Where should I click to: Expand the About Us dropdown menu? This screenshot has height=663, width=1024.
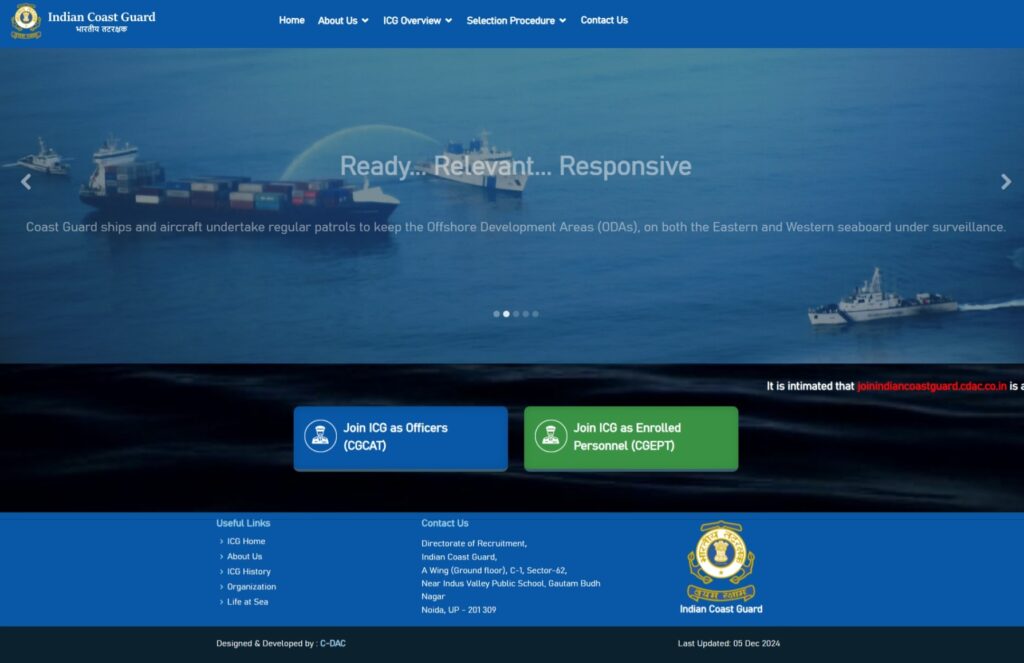[x=343, y=20]
